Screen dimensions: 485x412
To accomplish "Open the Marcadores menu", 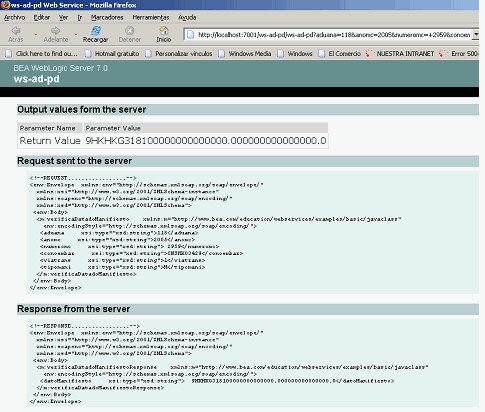I will (x=107, y=17).
